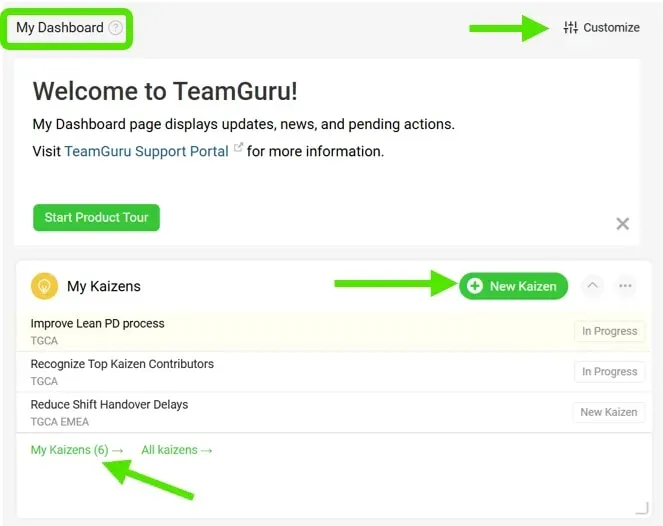Click In Progress status of Recognize Top Kaizen

coord(609,372)
